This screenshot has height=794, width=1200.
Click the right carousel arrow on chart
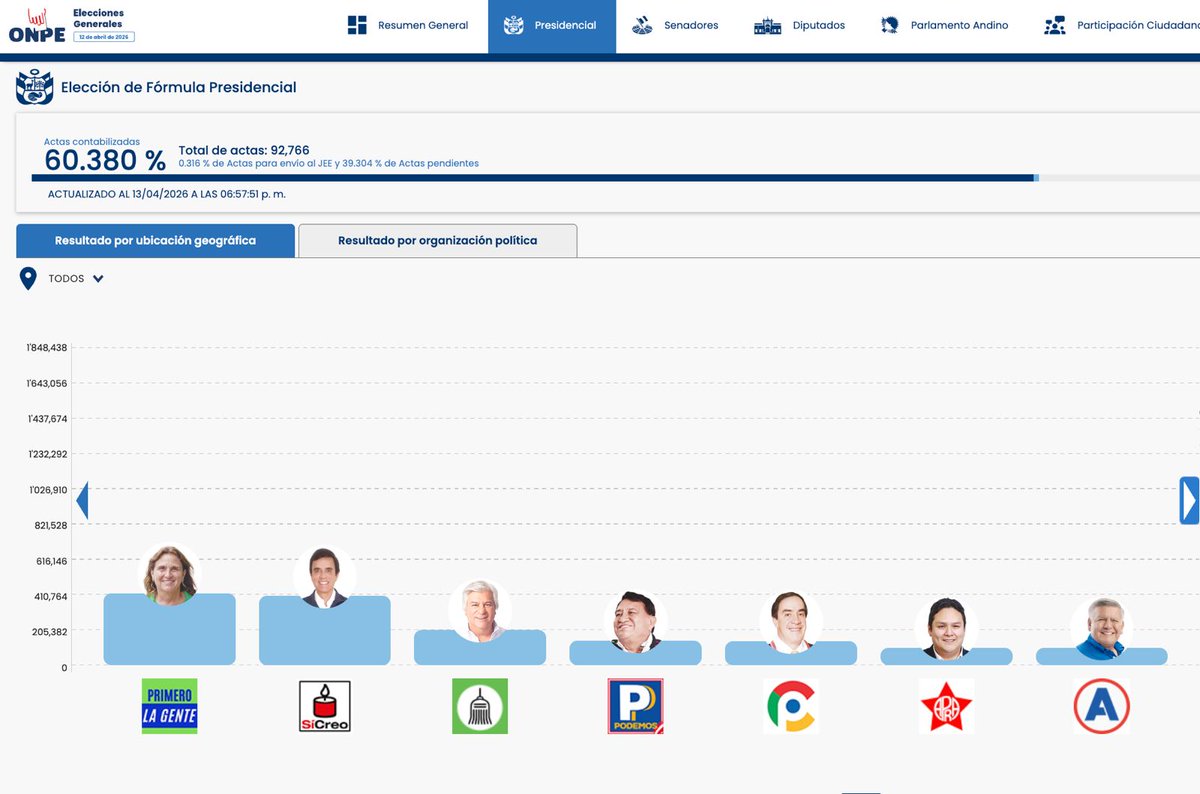(x=1189, y=500)
